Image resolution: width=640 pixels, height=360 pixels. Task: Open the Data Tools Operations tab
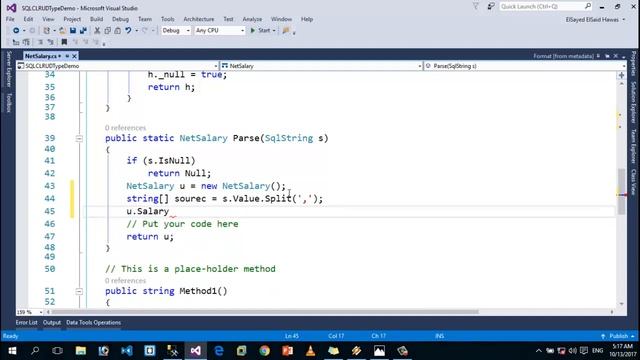[x=93, y=322]
